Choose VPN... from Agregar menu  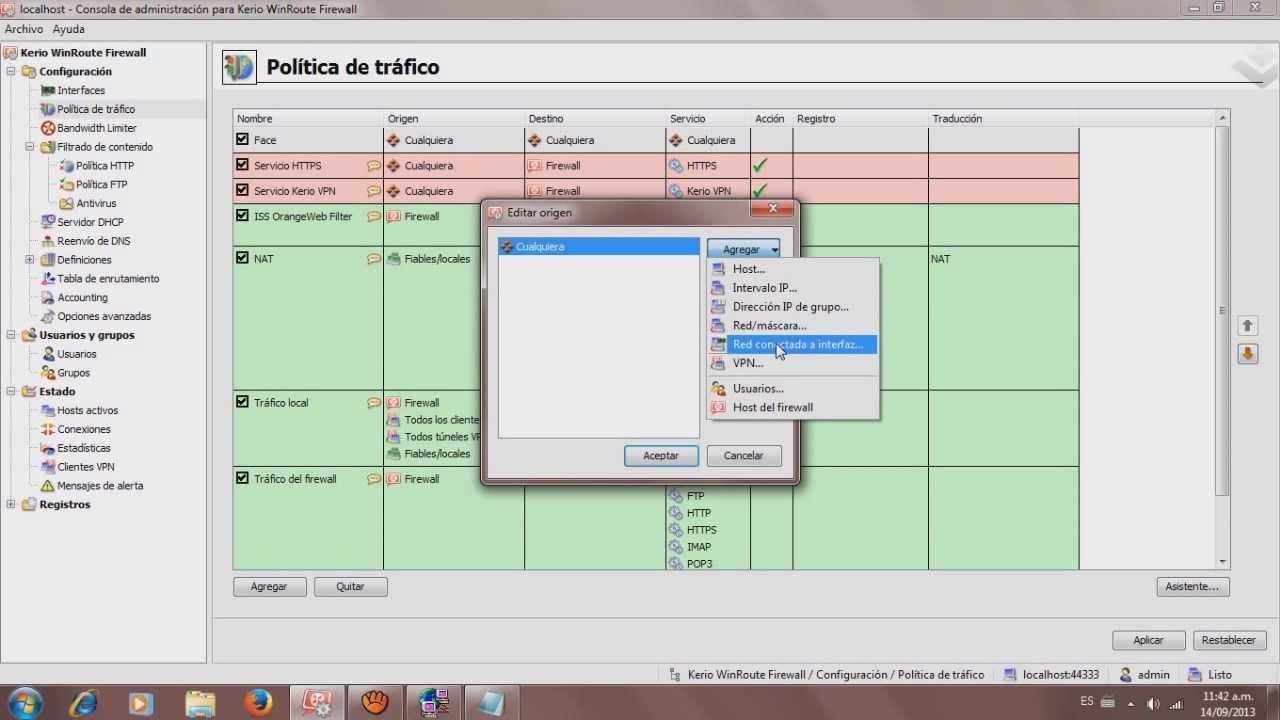pos(792,363)
